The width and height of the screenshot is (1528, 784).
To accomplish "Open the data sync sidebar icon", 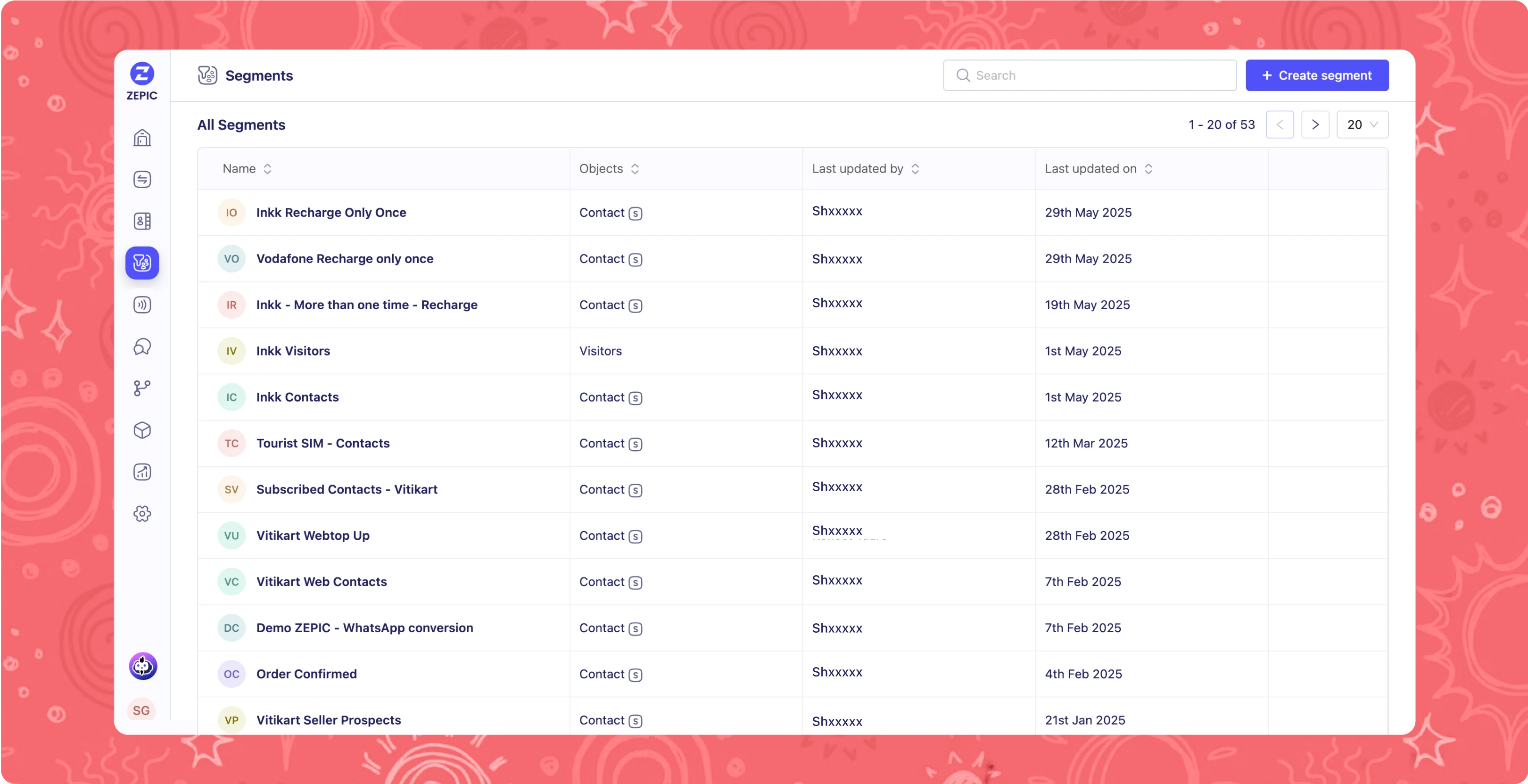I will 142,179.
